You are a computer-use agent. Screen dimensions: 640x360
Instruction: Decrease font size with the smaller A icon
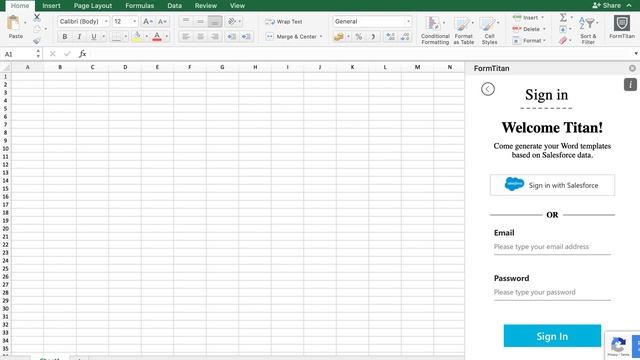click(162, 21)
